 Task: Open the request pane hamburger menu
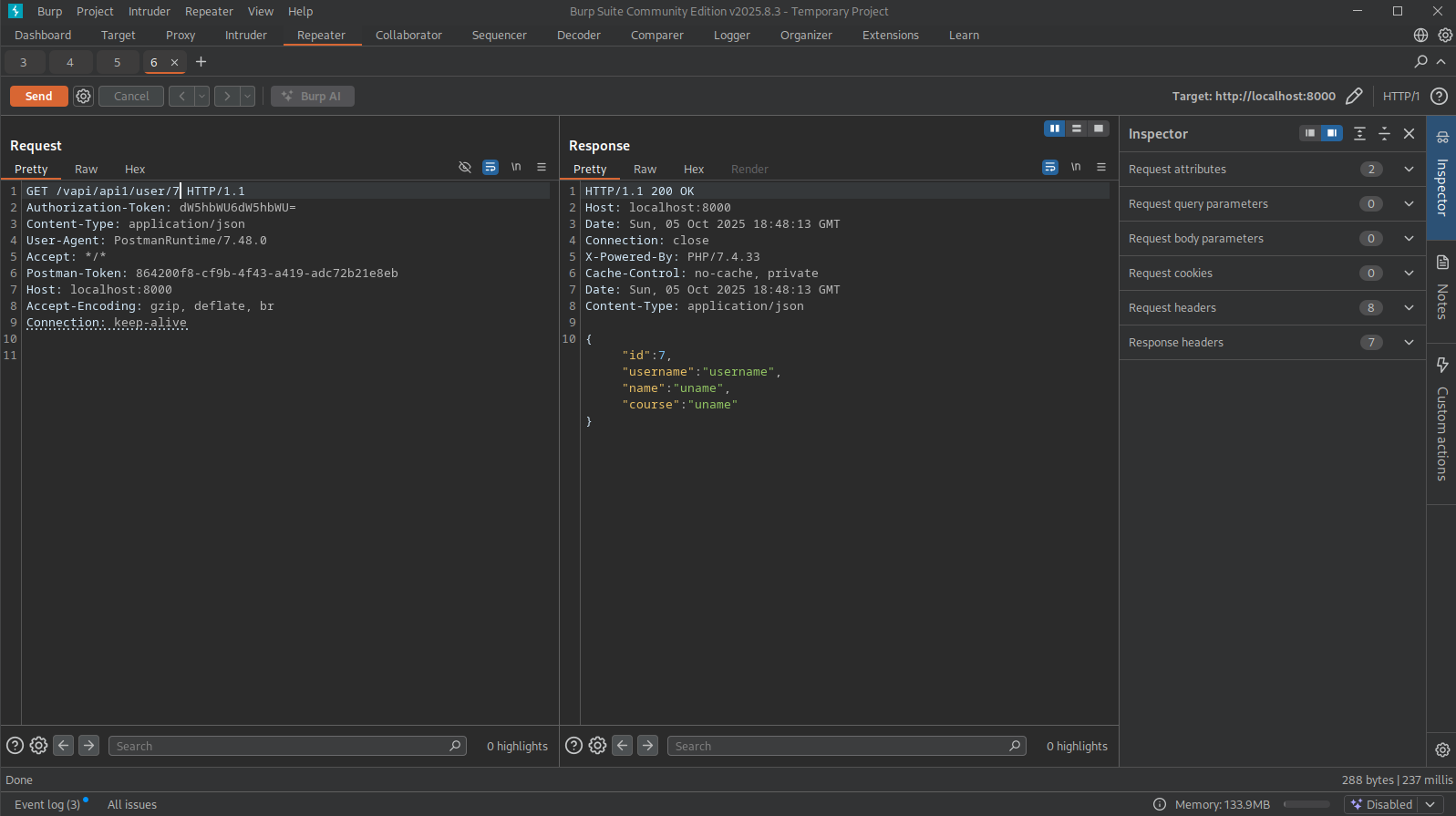[542, 167]
